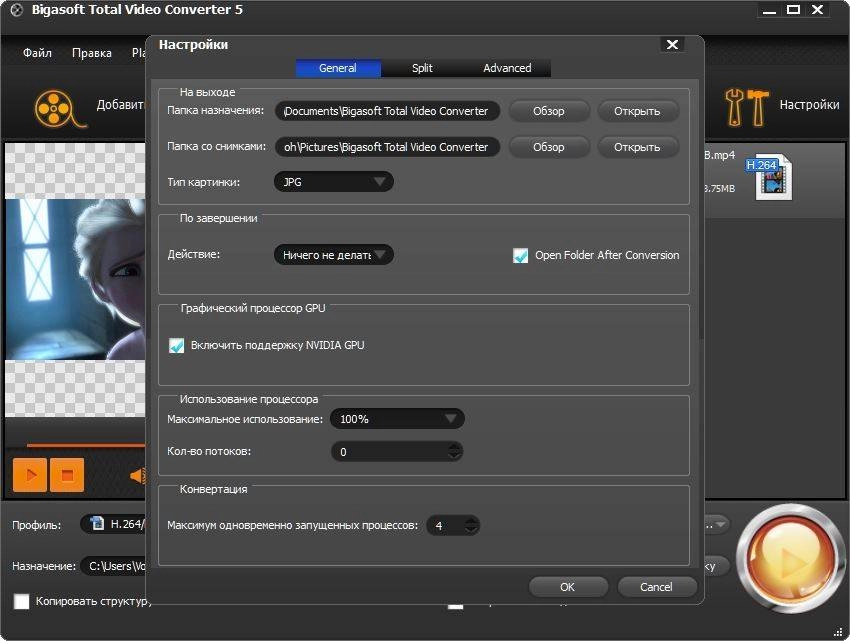Screen dimensions: 850x641
Task: Toggle Копировать структуру checkbox
Action: click(22, 601)
